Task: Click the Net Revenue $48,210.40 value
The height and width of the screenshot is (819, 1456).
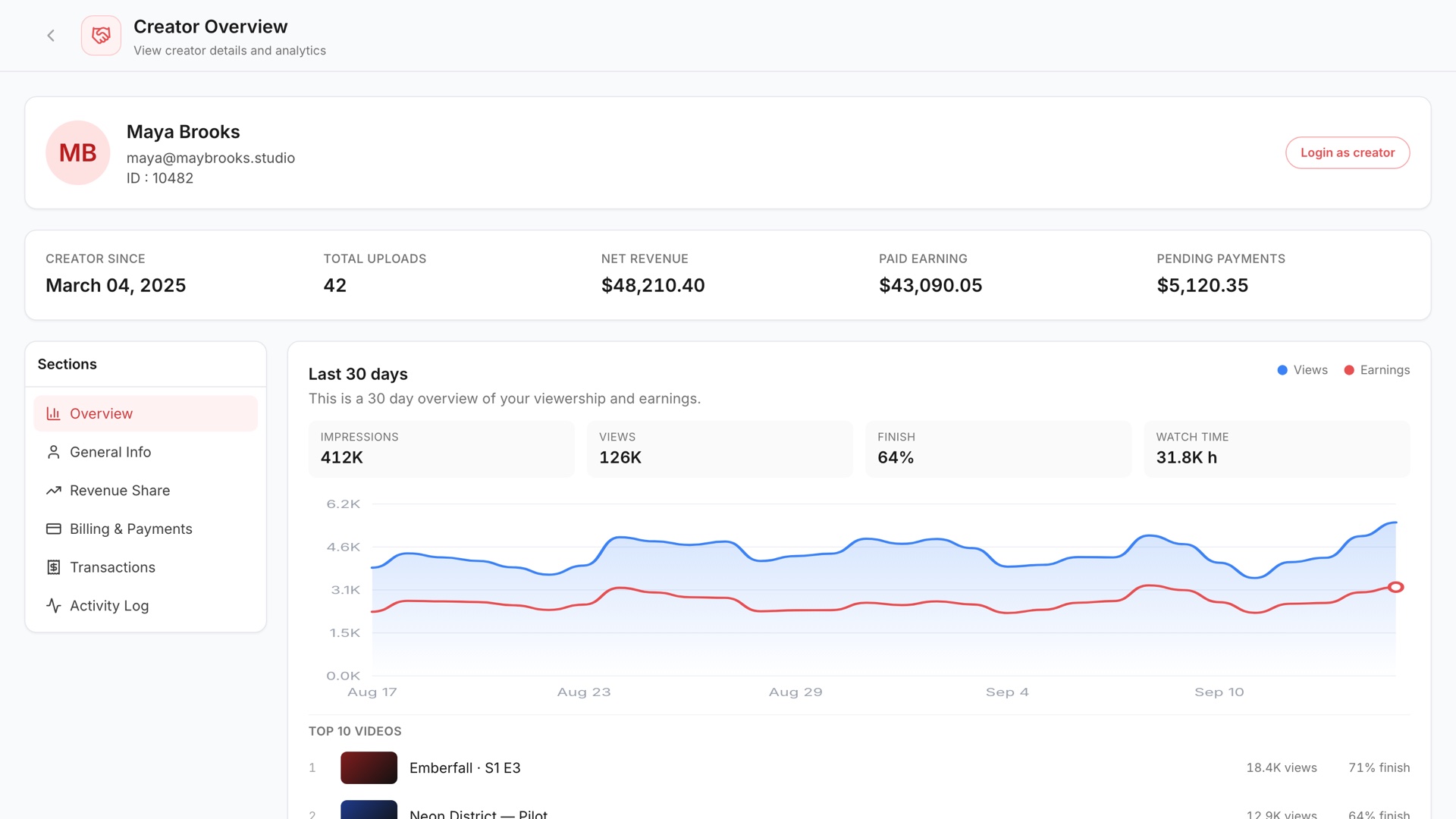Action: [653, 285]
